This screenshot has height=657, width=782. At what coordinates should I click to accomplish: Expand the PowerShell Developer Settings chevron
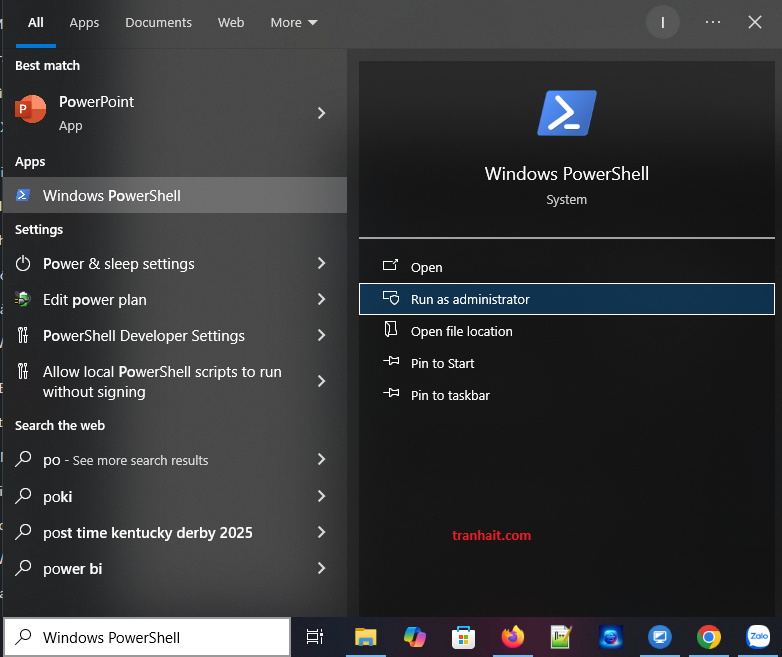coord(322,335)
